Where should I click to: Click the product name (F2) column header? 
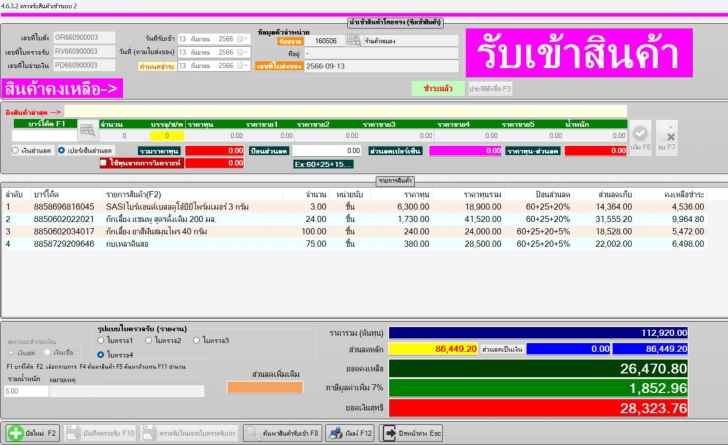(x=134, y=194)
